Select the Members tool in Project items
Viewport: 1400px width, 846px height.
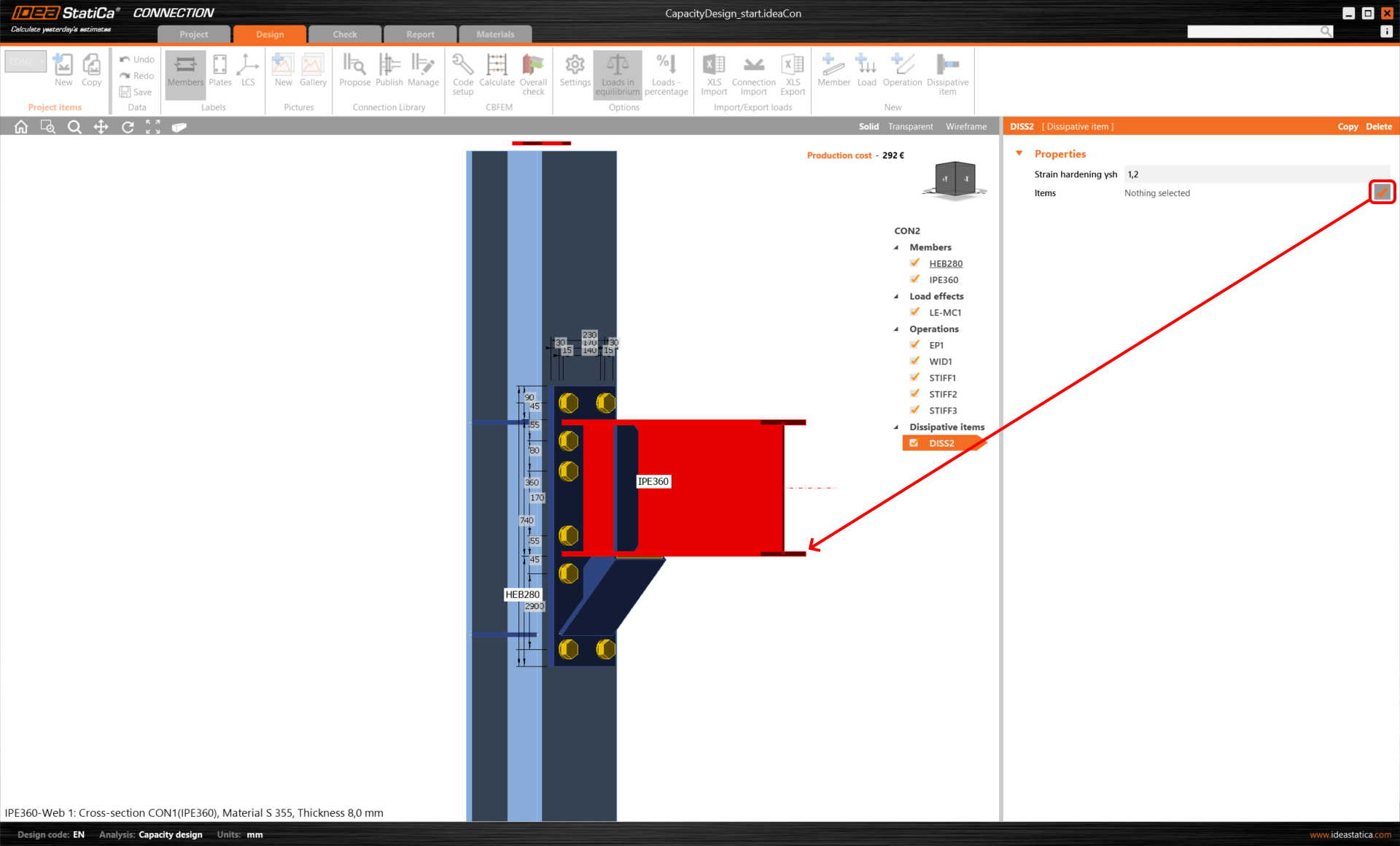[184, 73]
